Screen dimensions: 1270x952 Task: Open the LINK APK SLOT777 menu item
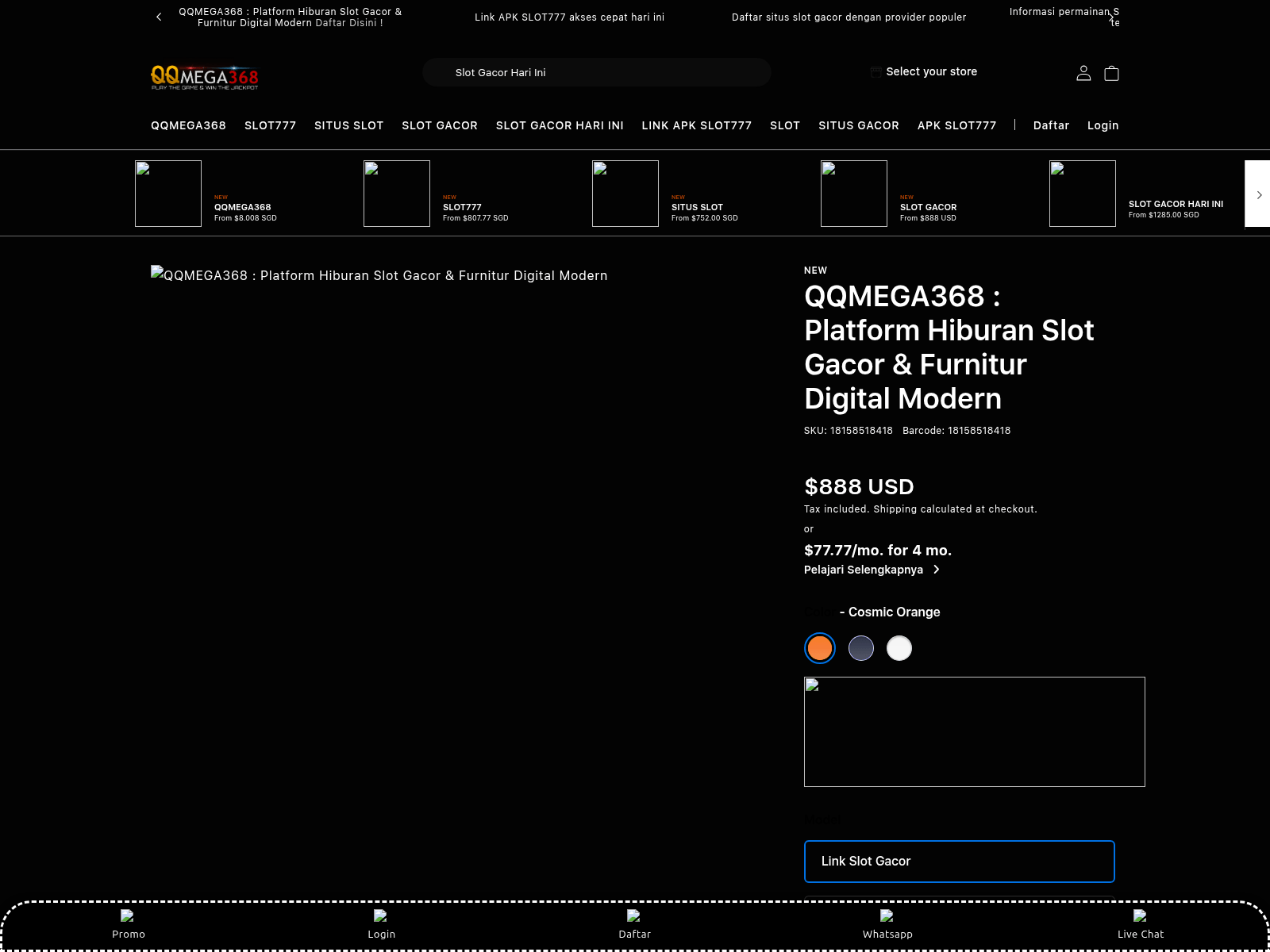click(x=696, y=125)
